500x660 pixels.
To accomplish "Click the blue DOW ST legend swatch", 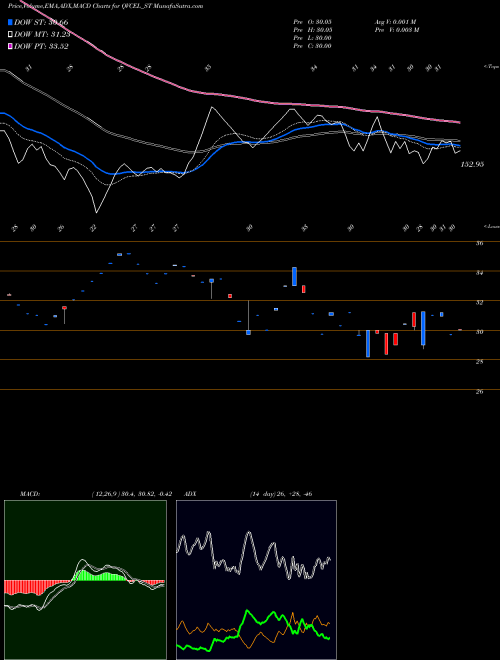I will pos(11,22).
